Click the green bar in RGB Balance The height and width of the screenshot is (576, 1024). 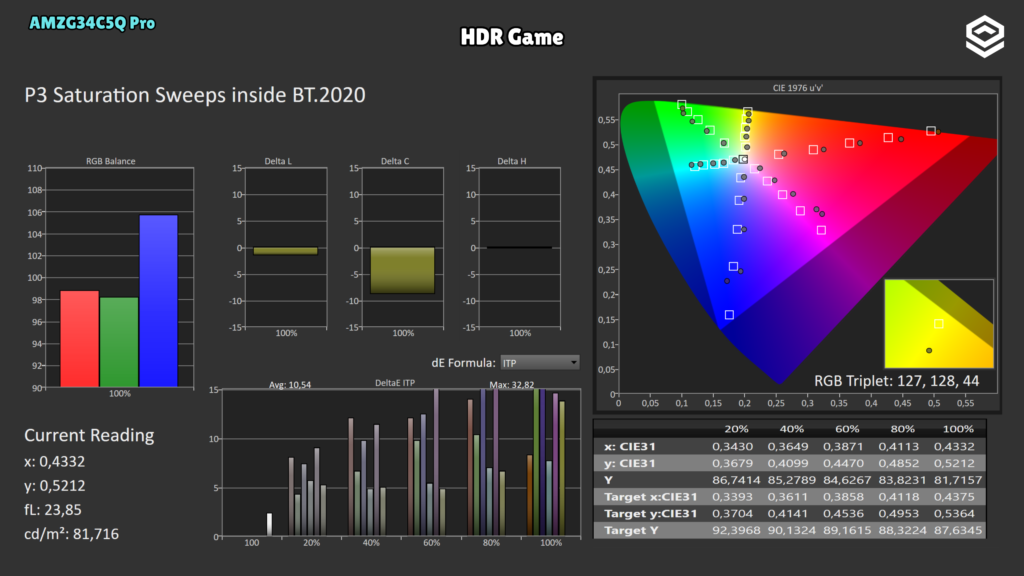pos(119,342)
